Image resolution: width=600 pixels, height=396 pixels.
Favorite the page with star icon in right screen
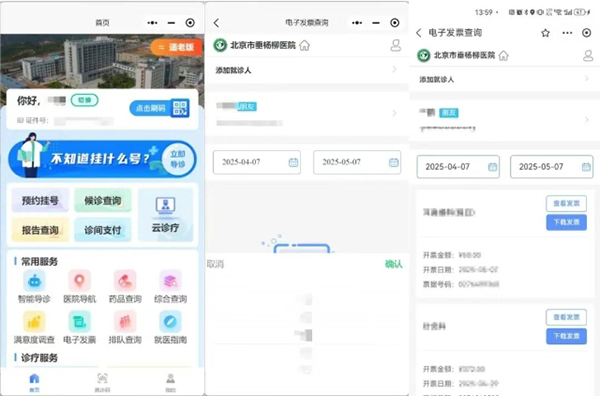click(x=545, y=33)
